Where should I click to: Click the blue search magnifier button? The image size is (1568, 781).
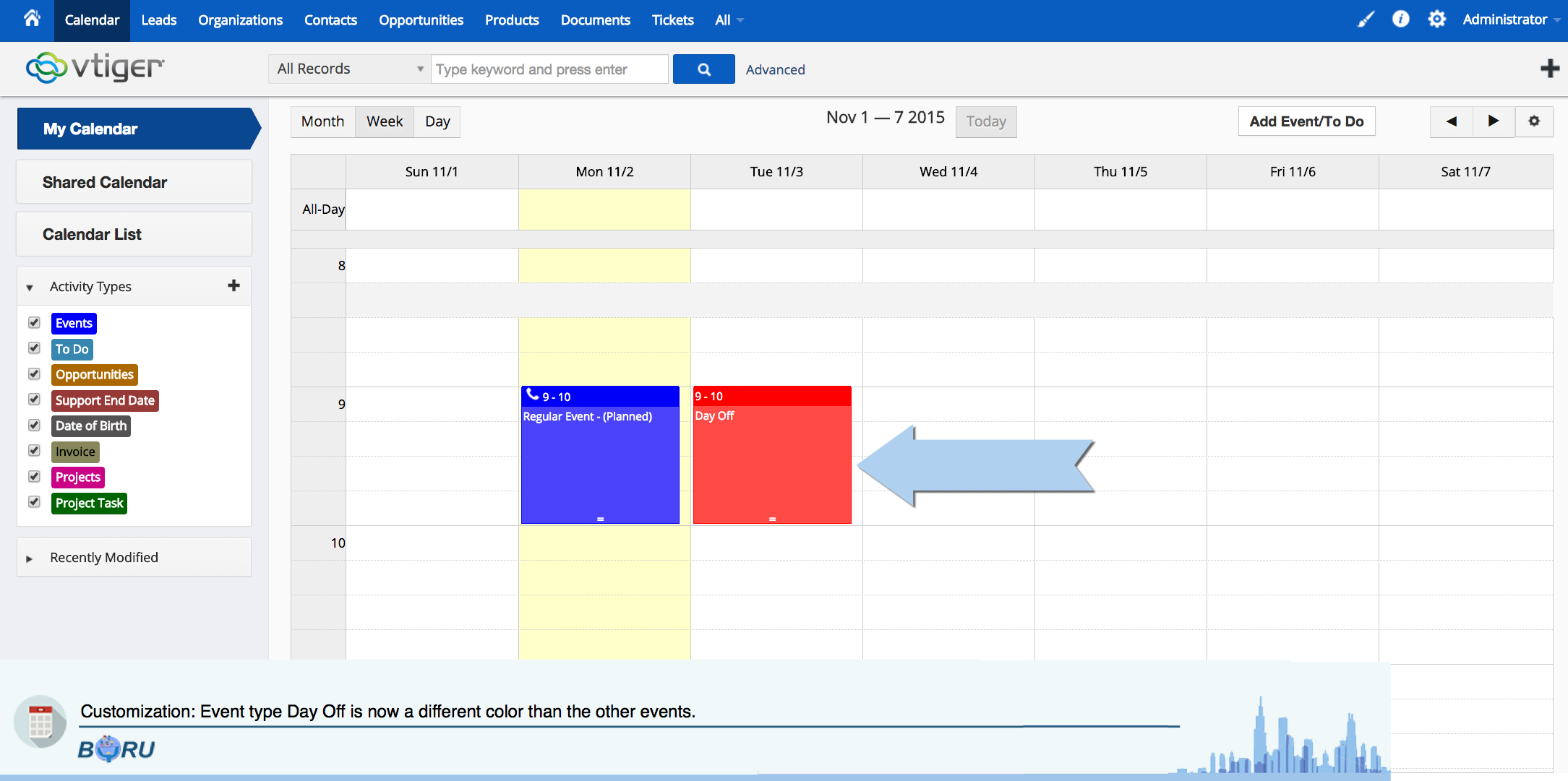pos(703,69)
